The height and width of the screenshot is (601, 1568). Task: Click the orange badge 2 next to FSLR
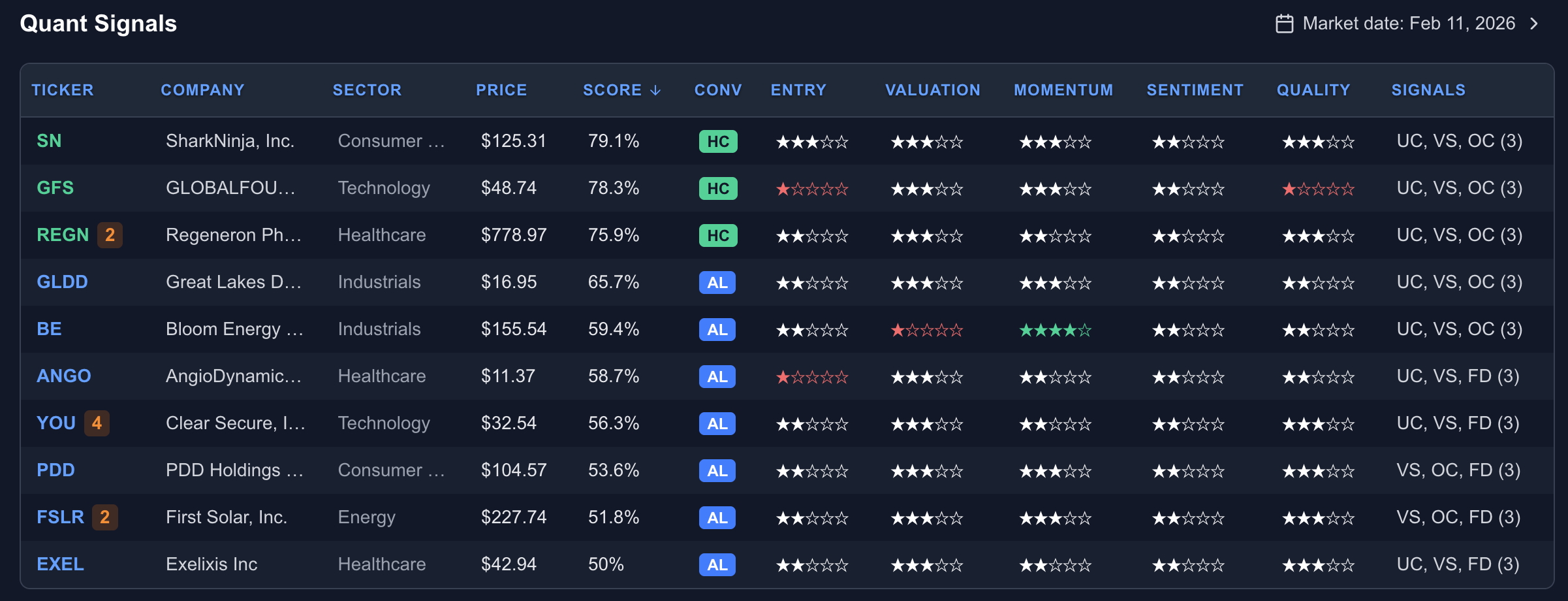104,517
